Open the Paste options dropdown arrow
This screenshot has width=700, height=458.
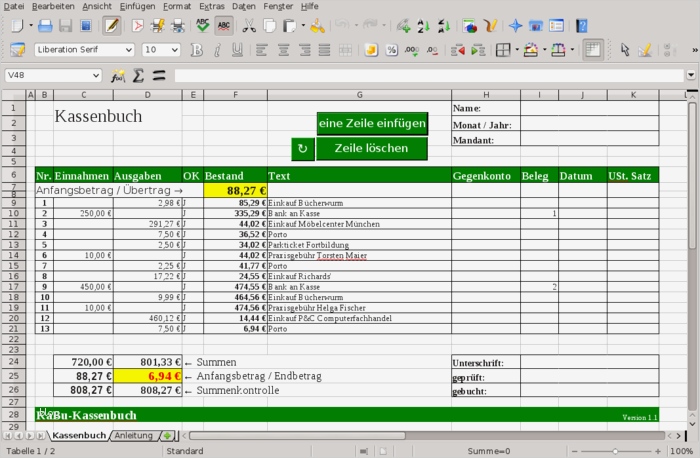(303, 25)
